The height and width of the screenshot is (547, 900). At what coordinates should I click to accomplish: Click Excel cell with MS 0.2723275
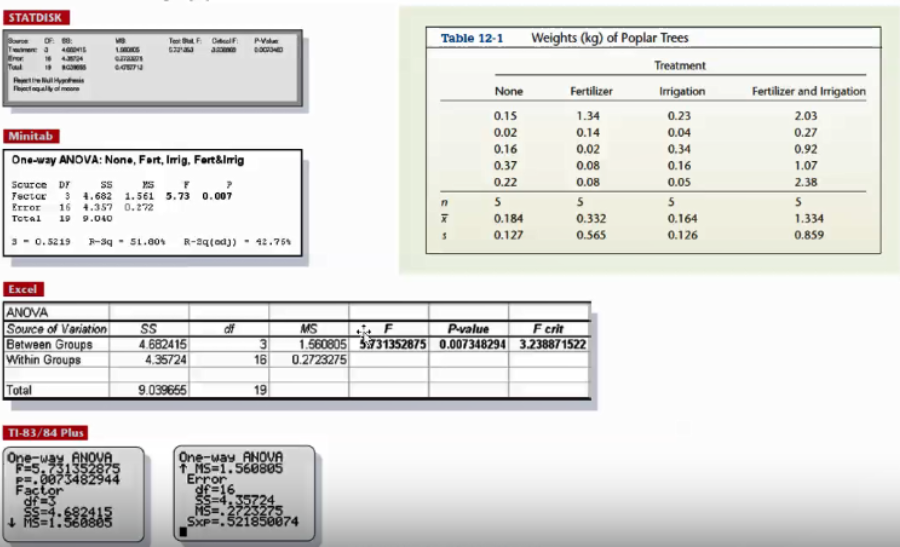click(x=309, y=360)
